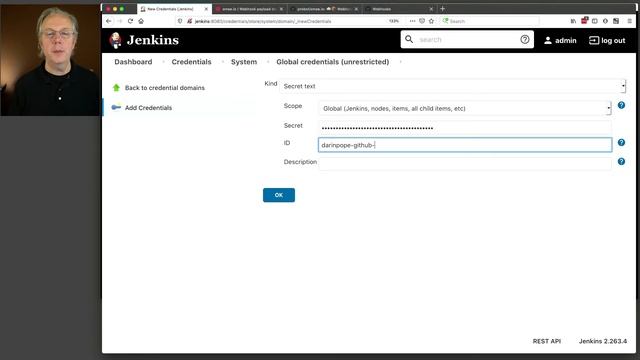Click the browser address bar URL
Viewport: 640px width, 360px height.
pos(263,21)
